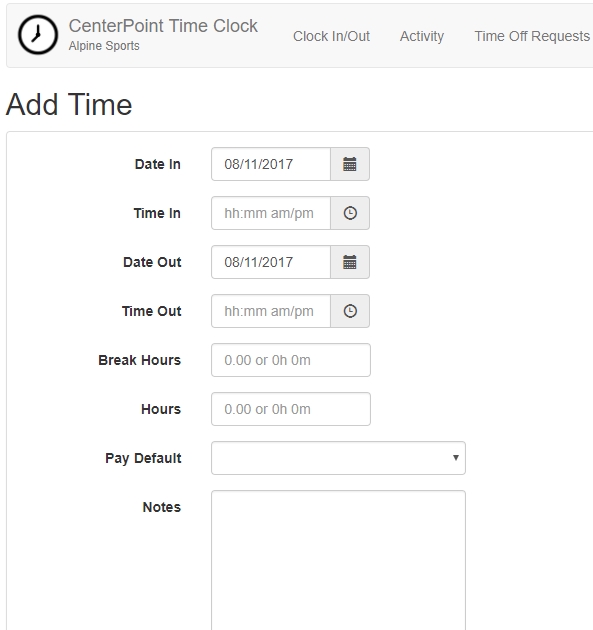Click into the Hours field
The height and width of the screenshot is (630, 593).
(x=291, y=409)
